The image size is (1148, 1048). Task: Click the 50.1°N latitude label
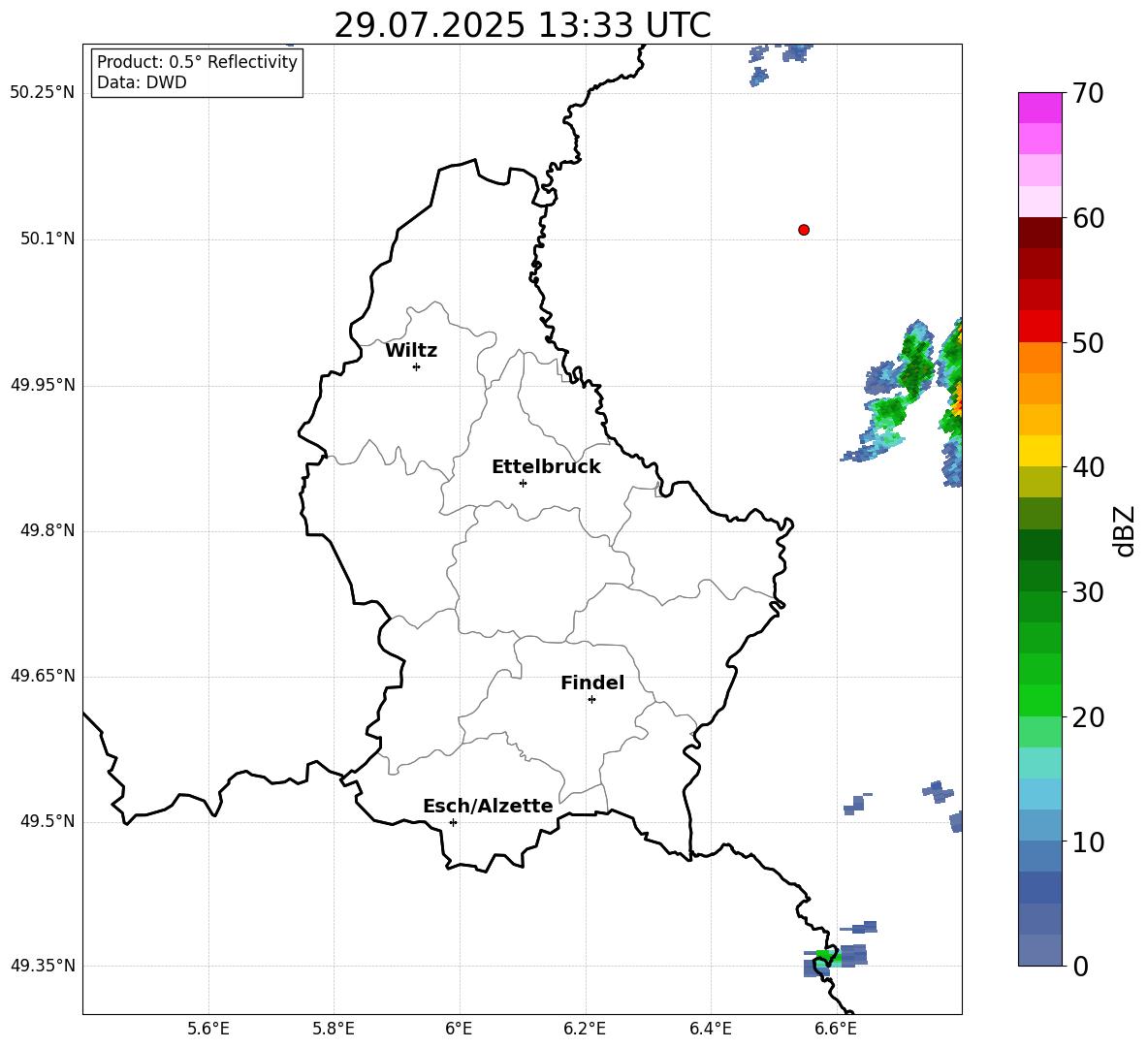point(48,239)
